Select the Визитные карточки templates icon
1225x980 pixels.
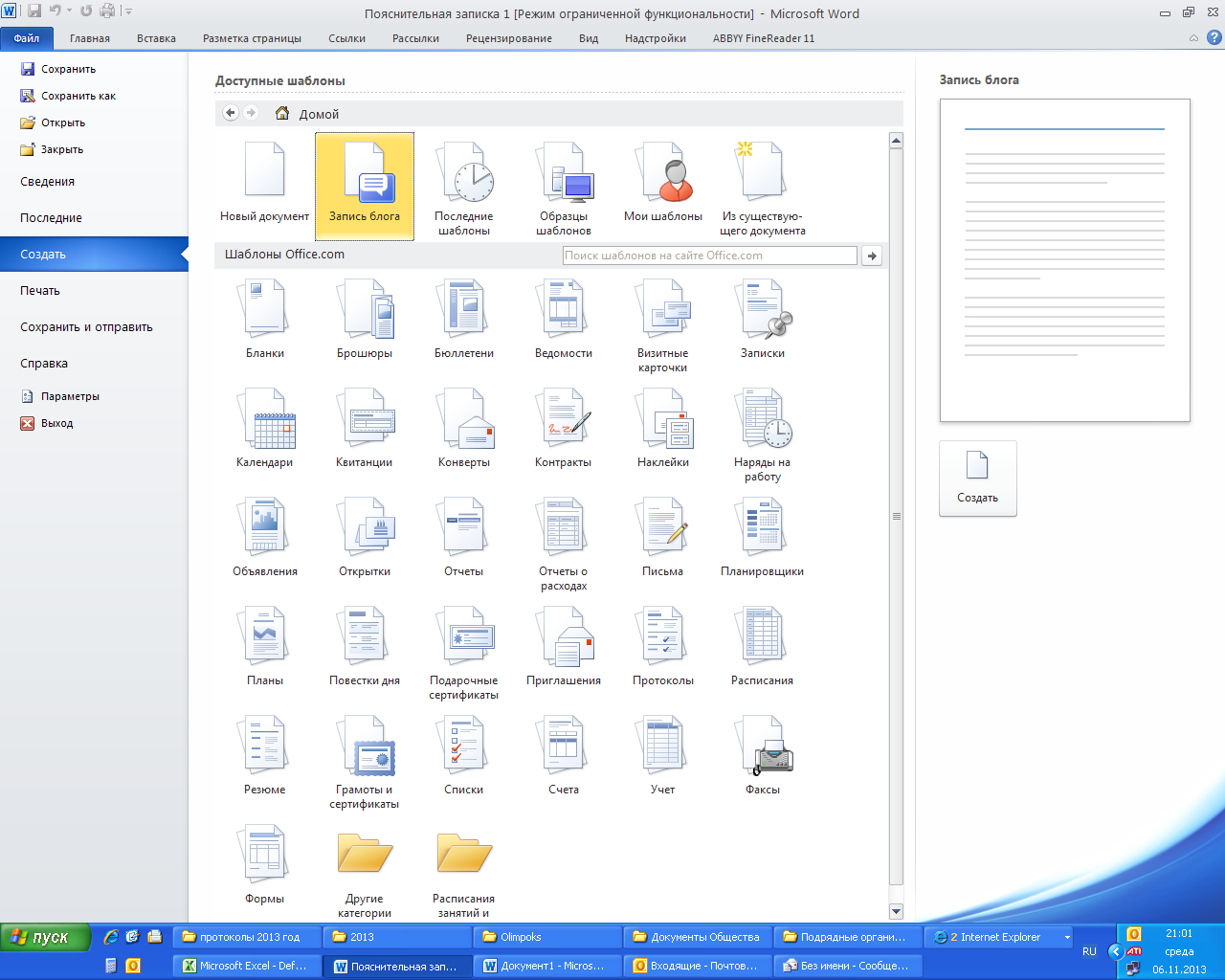[x=663, y=311]
